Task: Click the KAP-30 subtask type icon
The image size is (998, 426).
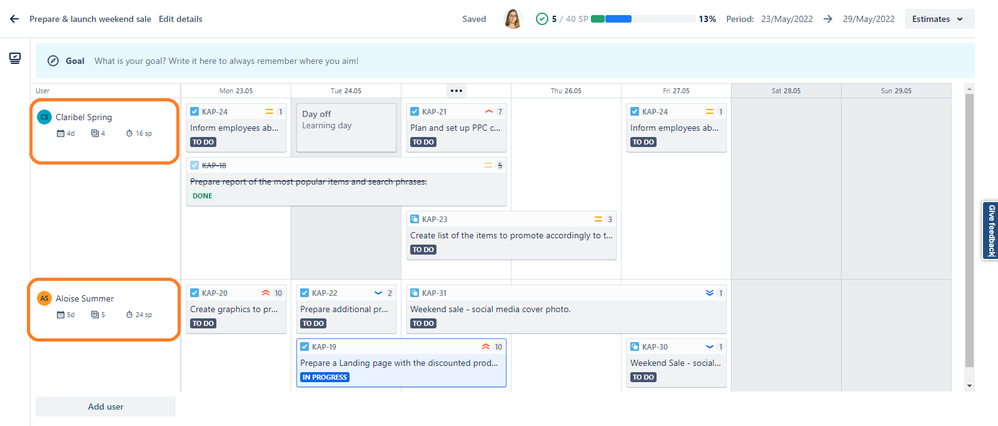Action: pos(635,347)
